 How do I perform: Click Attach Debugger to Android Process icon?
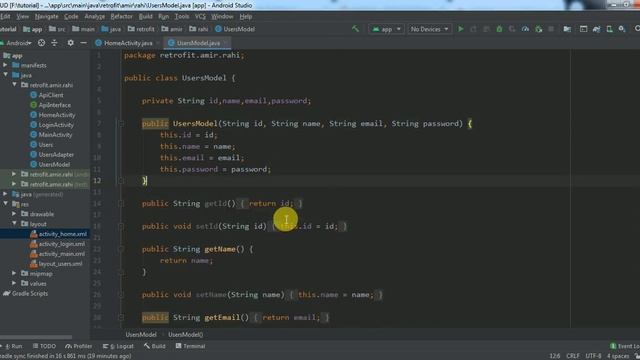tap(539, 29)
